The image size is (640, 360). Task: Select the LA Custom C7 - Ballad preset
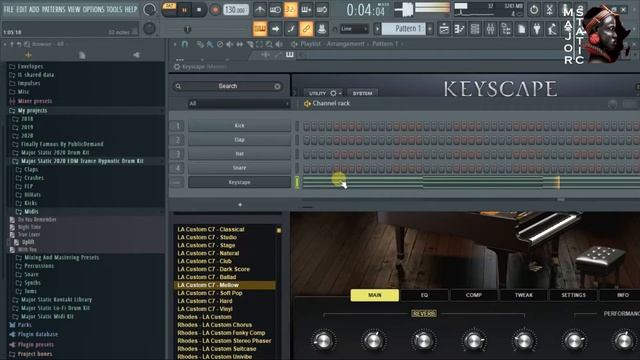[x=207, y=277]
